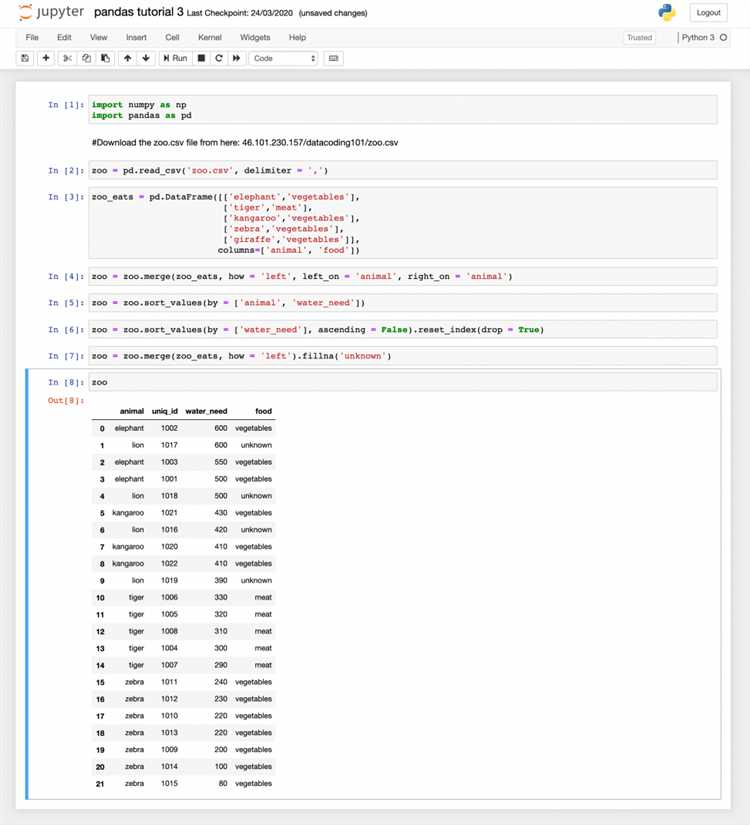Restart kernel and rerun all cells icon

coord(237,58)
